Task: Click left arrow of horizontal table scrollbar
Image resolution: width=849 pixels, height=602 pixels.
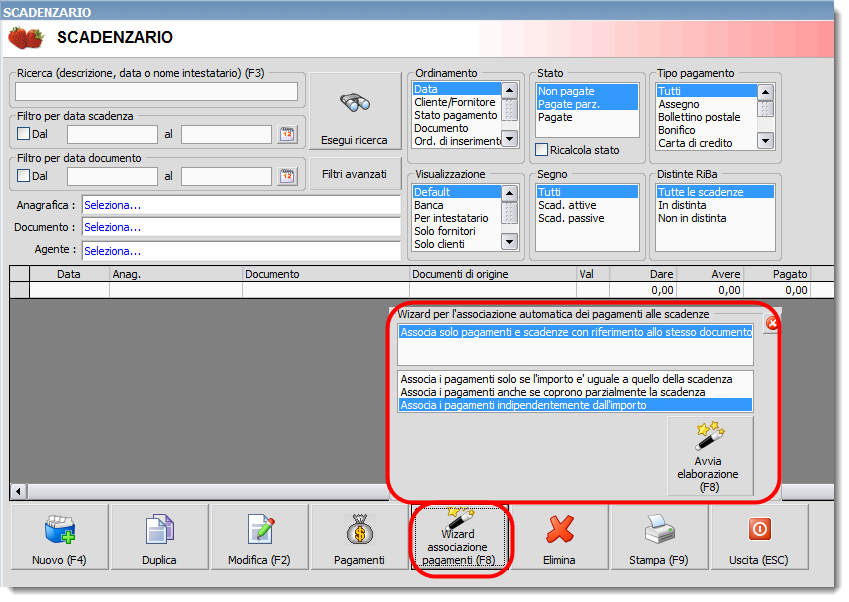Action: coord(18,492)
